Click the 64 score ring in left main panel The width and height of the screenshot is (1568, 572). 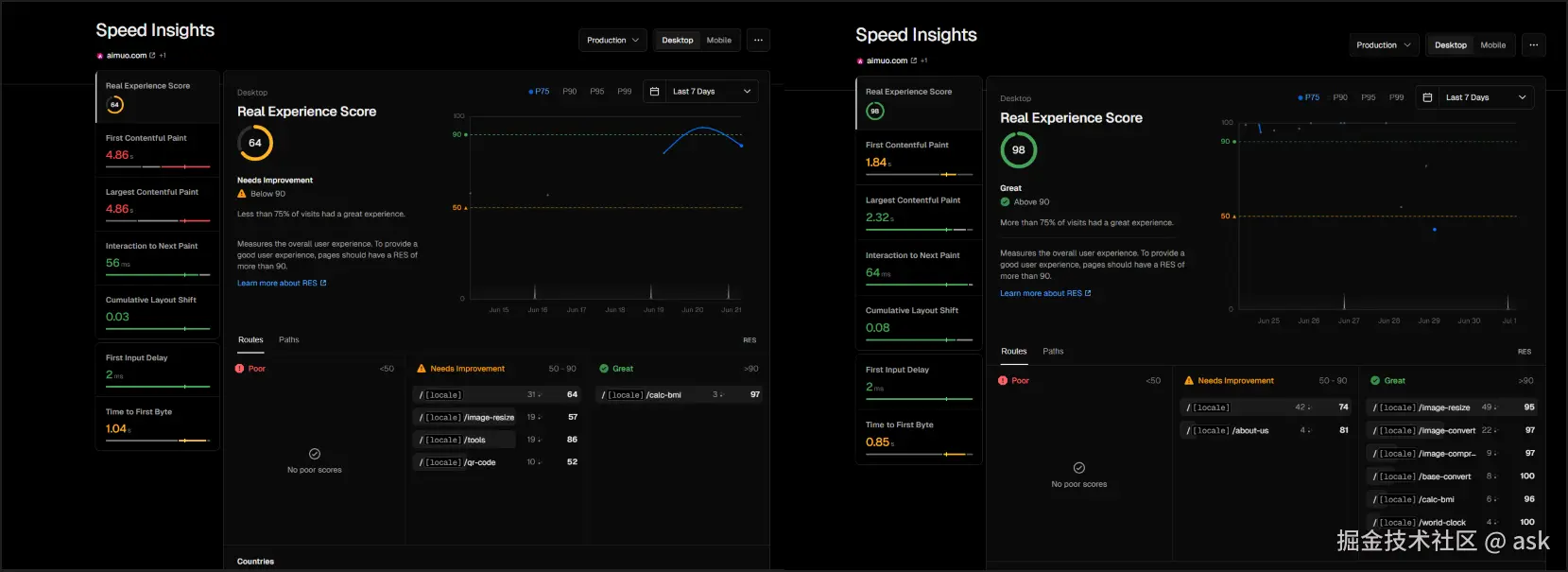coord(255,143)
